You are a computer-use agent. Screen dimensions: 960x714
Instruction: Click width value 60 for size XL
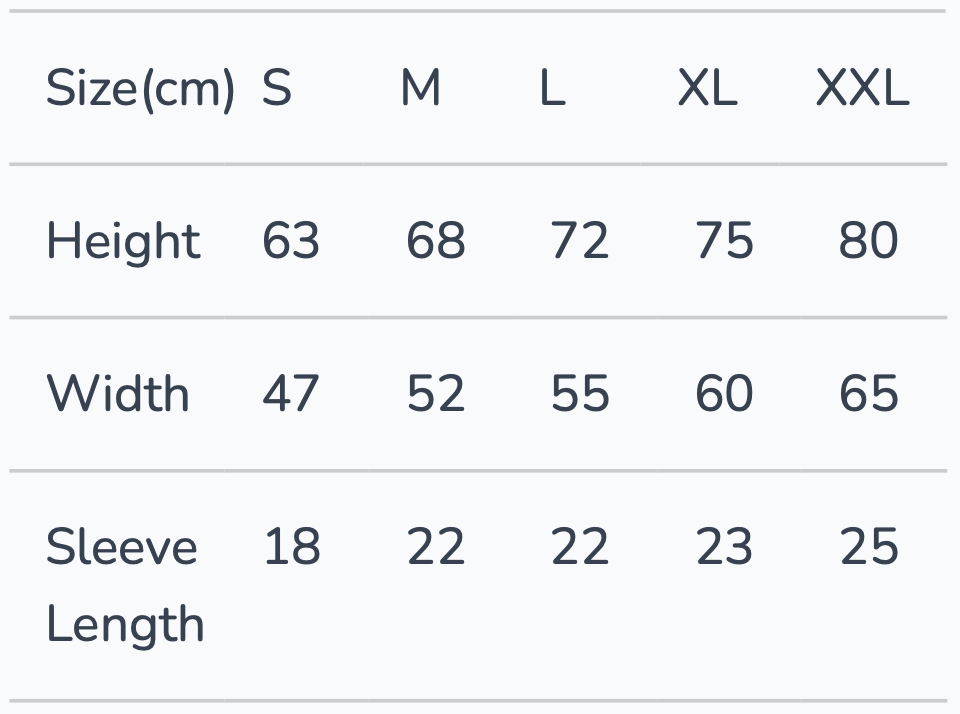(724, 393)
